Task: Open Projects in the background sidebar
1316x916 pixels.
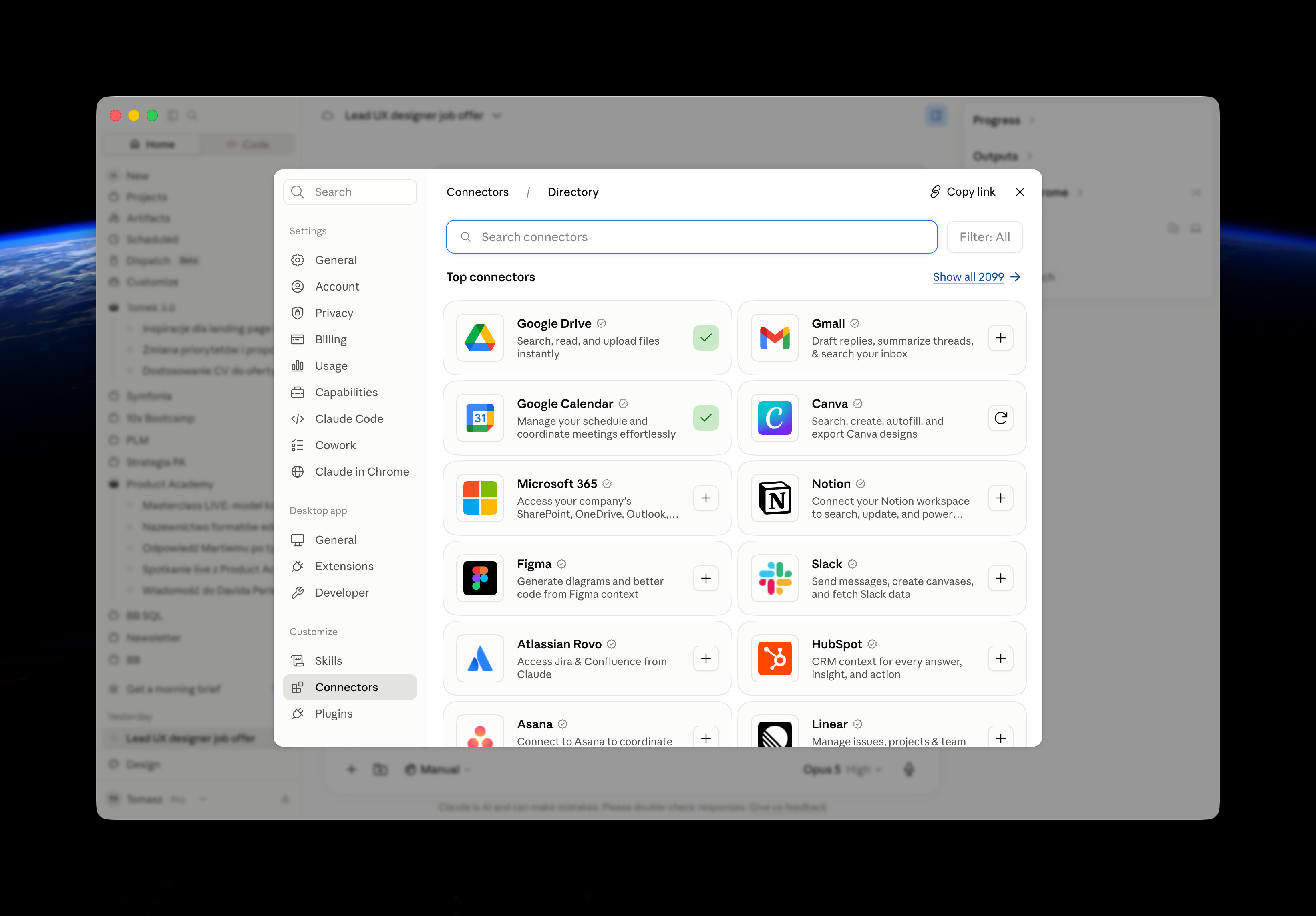Action: click(x=147, y=197)
